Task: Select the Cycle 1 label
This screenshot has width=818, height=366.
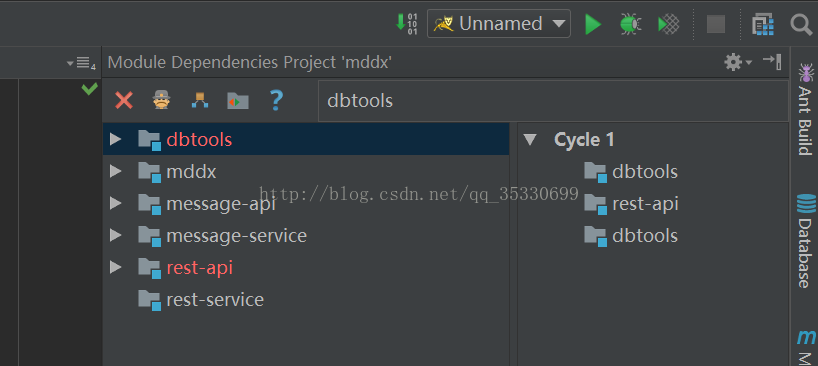Action: pyautogui.click(x=584, y=139)
